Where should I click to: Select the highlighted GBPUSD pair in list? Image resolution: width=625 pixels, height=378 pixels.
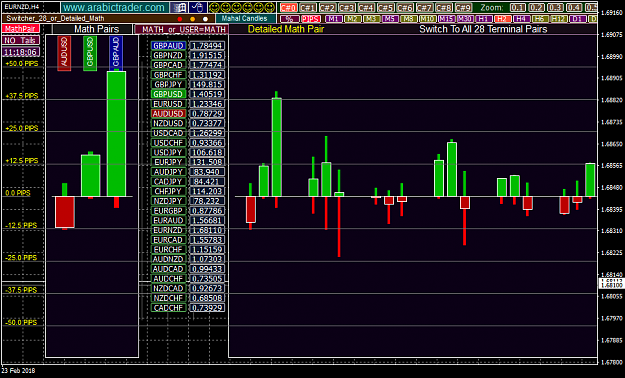tap(168, 94)
